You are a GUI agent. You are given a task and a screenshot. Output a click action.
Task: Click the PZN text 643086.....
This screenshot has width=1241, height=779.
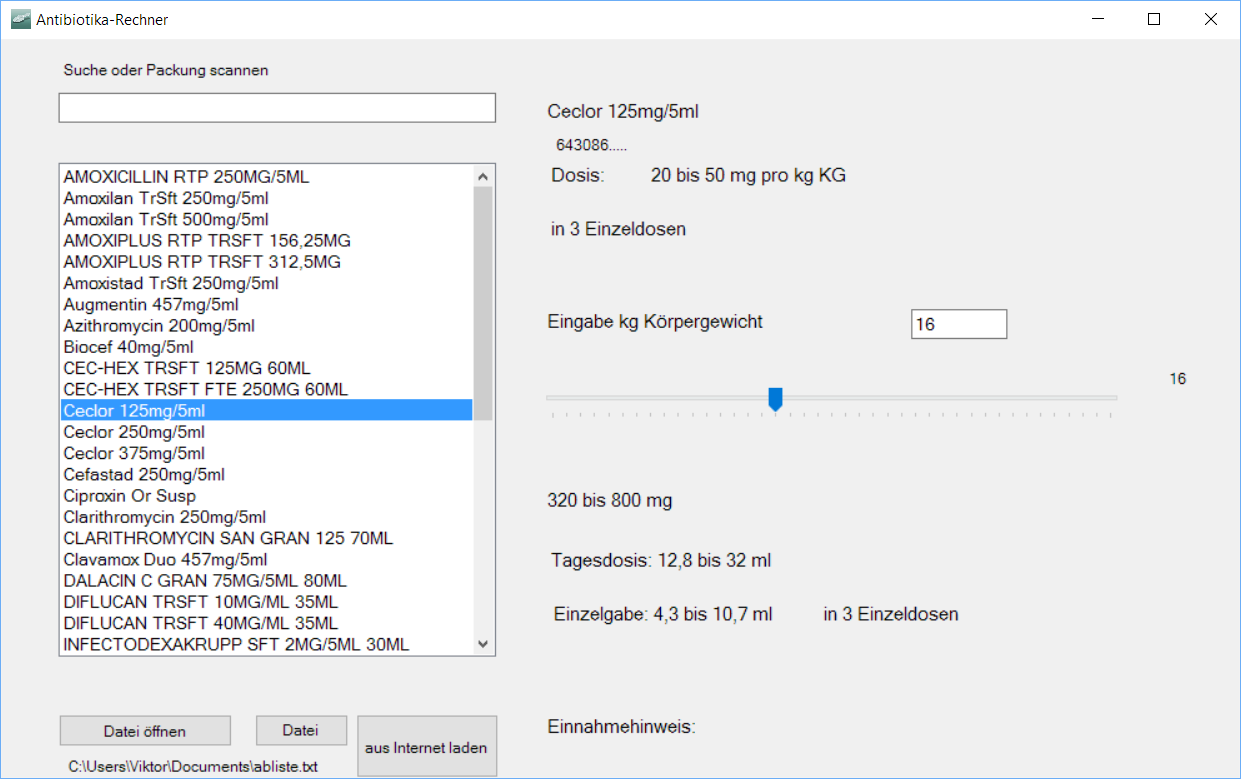click(592, 146)
